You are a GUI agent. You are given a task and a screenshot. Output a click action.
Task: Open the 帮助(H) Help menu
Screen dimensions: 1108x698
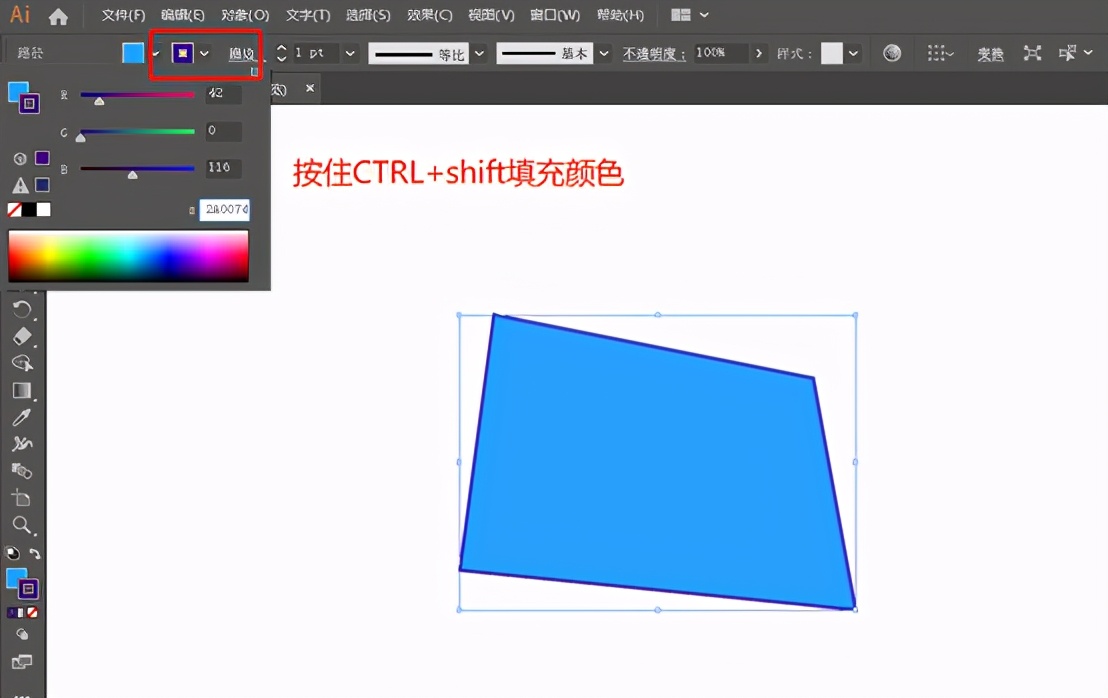(x=620, y=15)
